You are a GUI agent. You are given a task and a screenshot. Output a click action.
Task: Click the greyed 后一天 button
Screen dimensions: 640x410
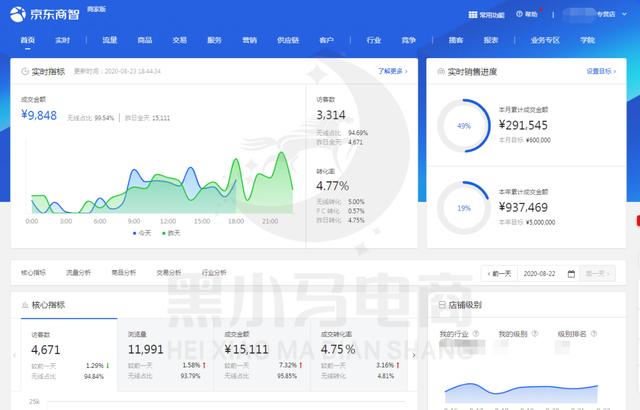coord(598,273)
